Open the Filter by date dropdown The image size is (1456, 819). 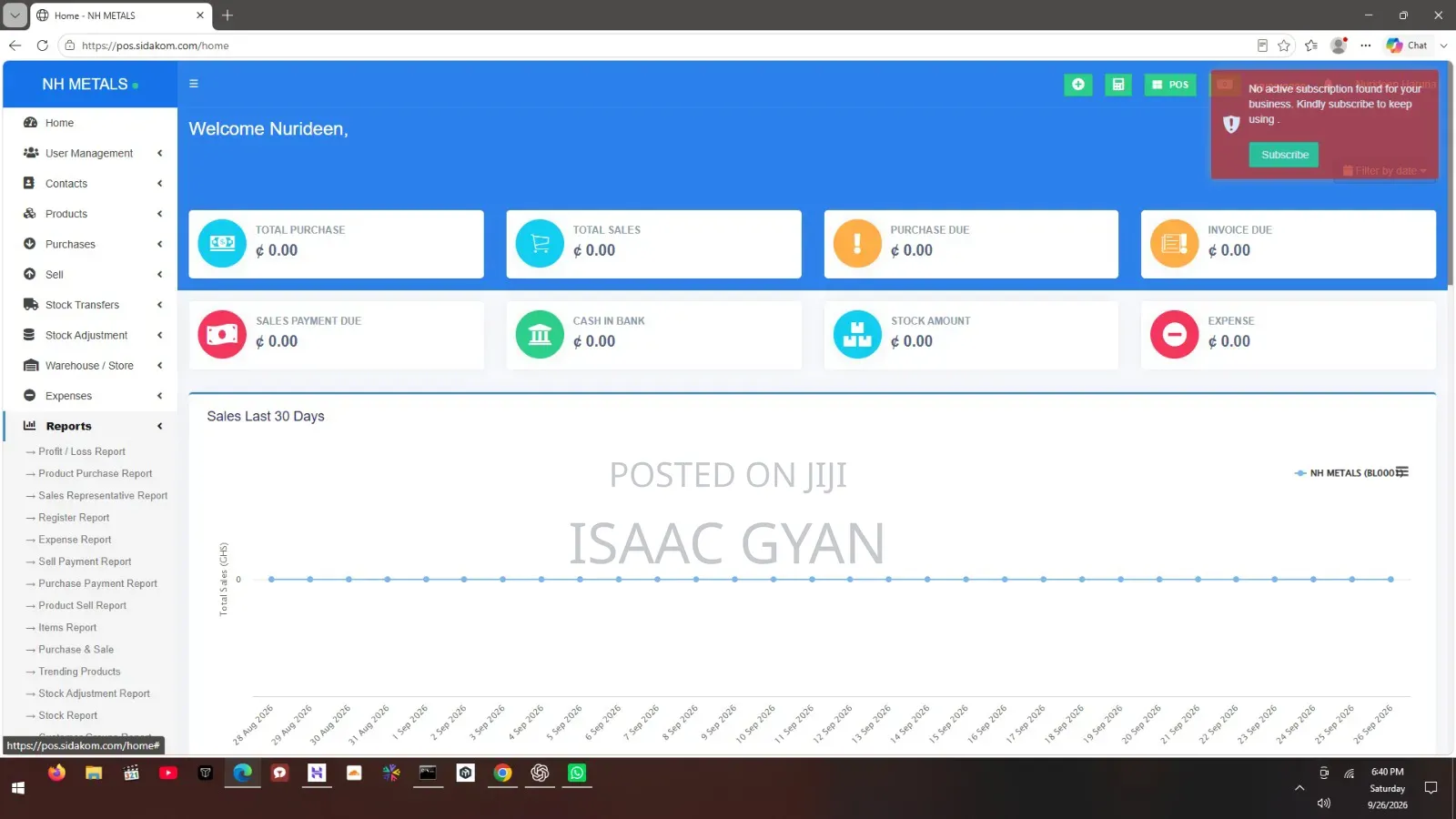click(x=1385, y=171)
